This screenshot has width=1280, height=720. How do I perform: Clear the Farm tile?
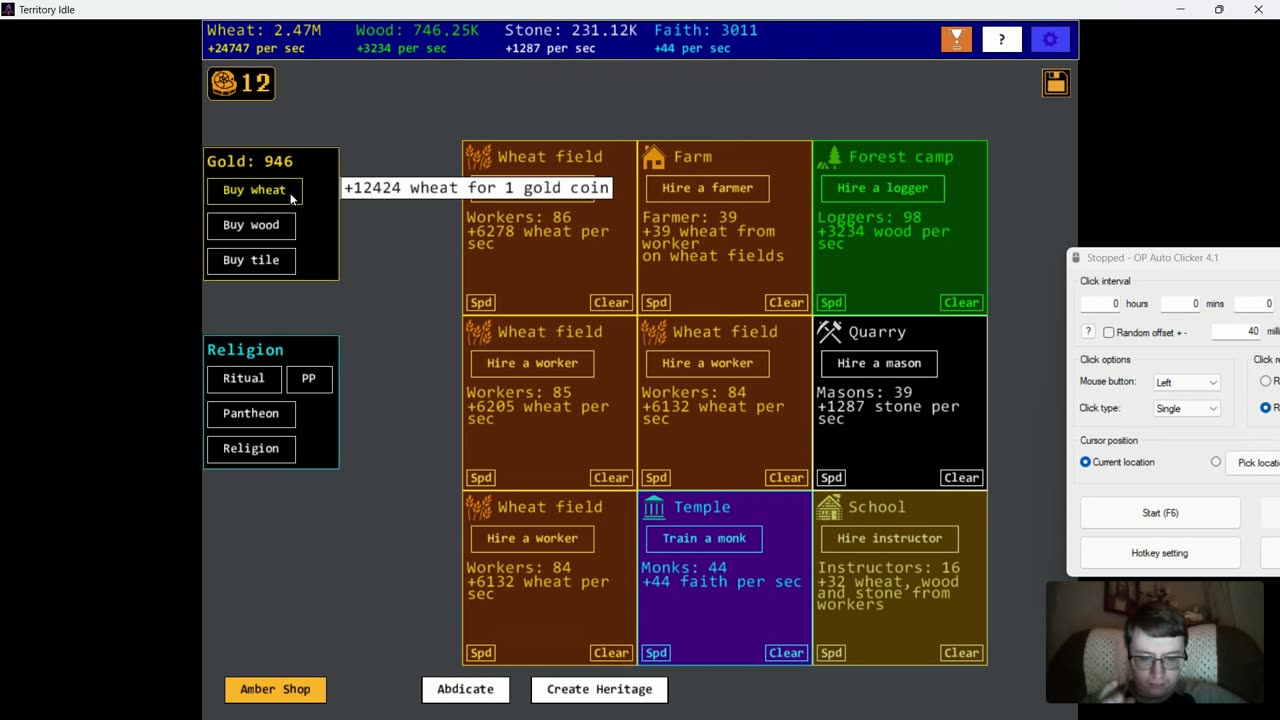786,302
